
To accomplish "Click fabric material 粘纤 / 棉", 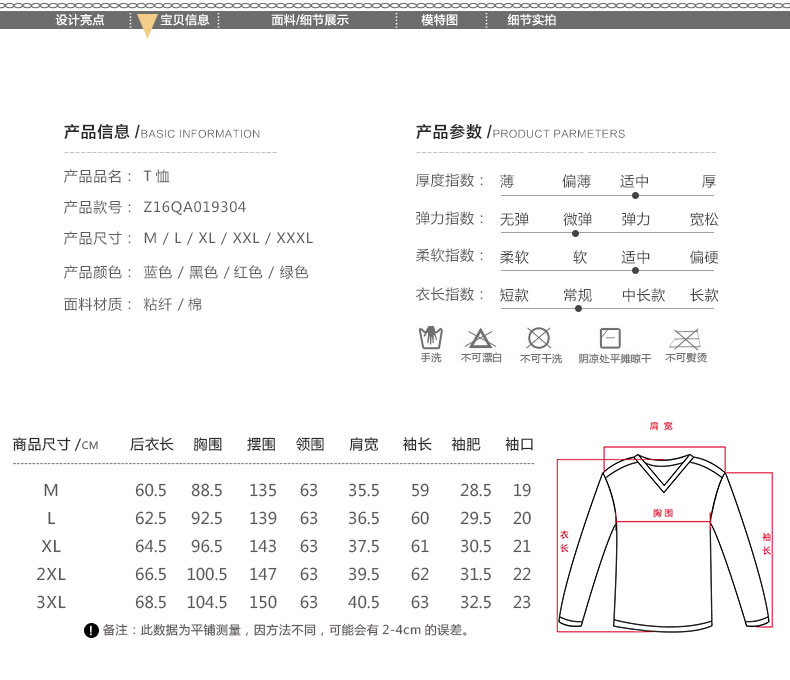I will point(172,304).
